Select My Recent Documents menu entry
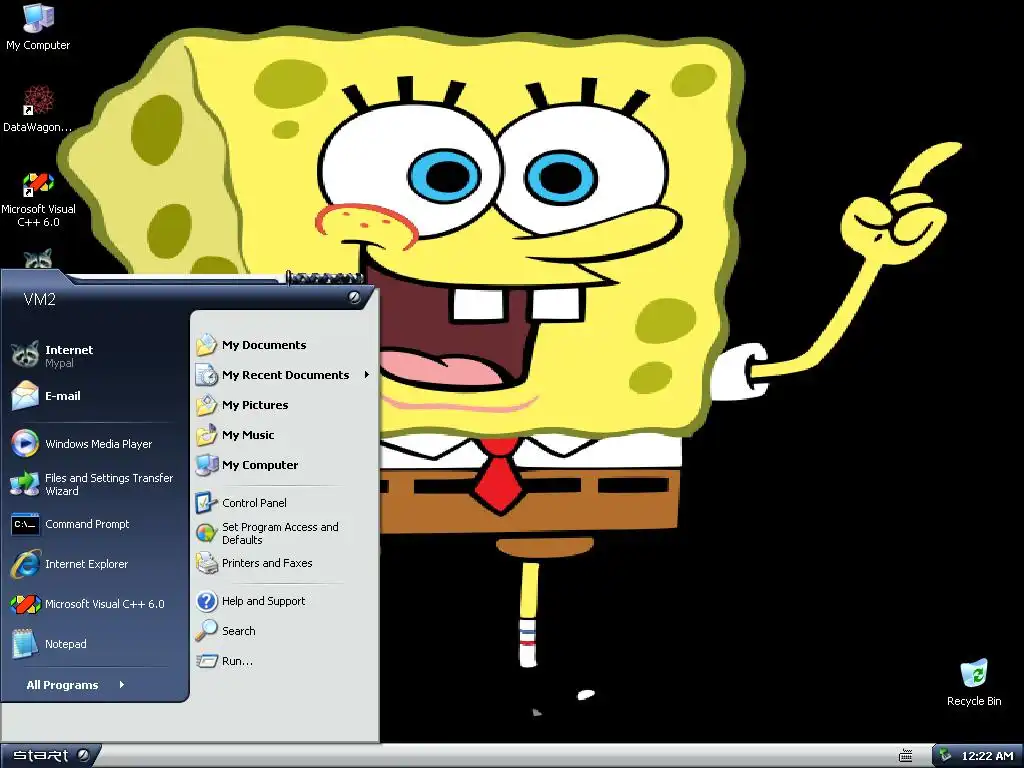 [283, 375]
